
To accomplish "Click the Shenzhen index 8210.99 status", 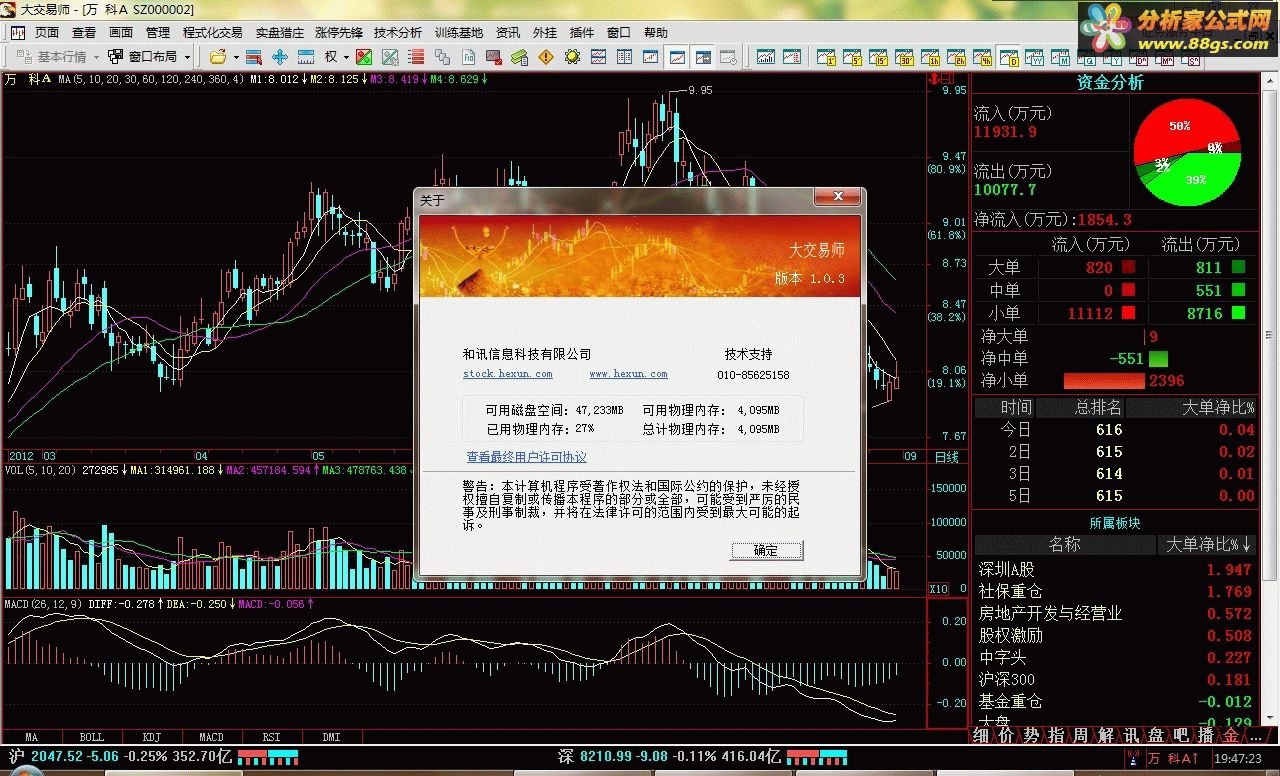I will pyautogui.click(x=669, y=757).
